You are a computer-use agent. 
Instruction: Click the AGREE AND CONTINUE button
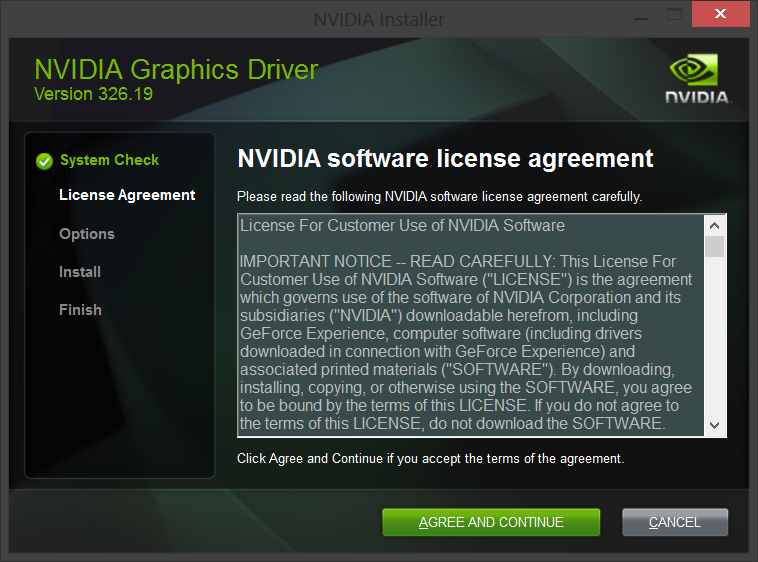click(x=491, y=522)
